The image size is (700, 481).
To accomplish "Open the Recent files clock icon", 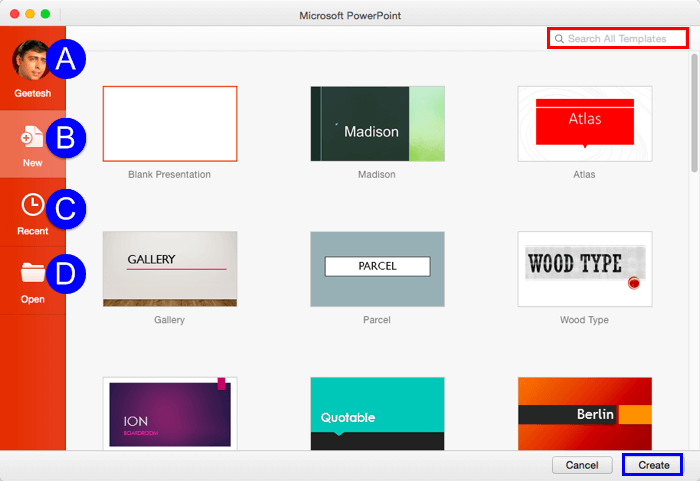I will click(x=32, y=205).
